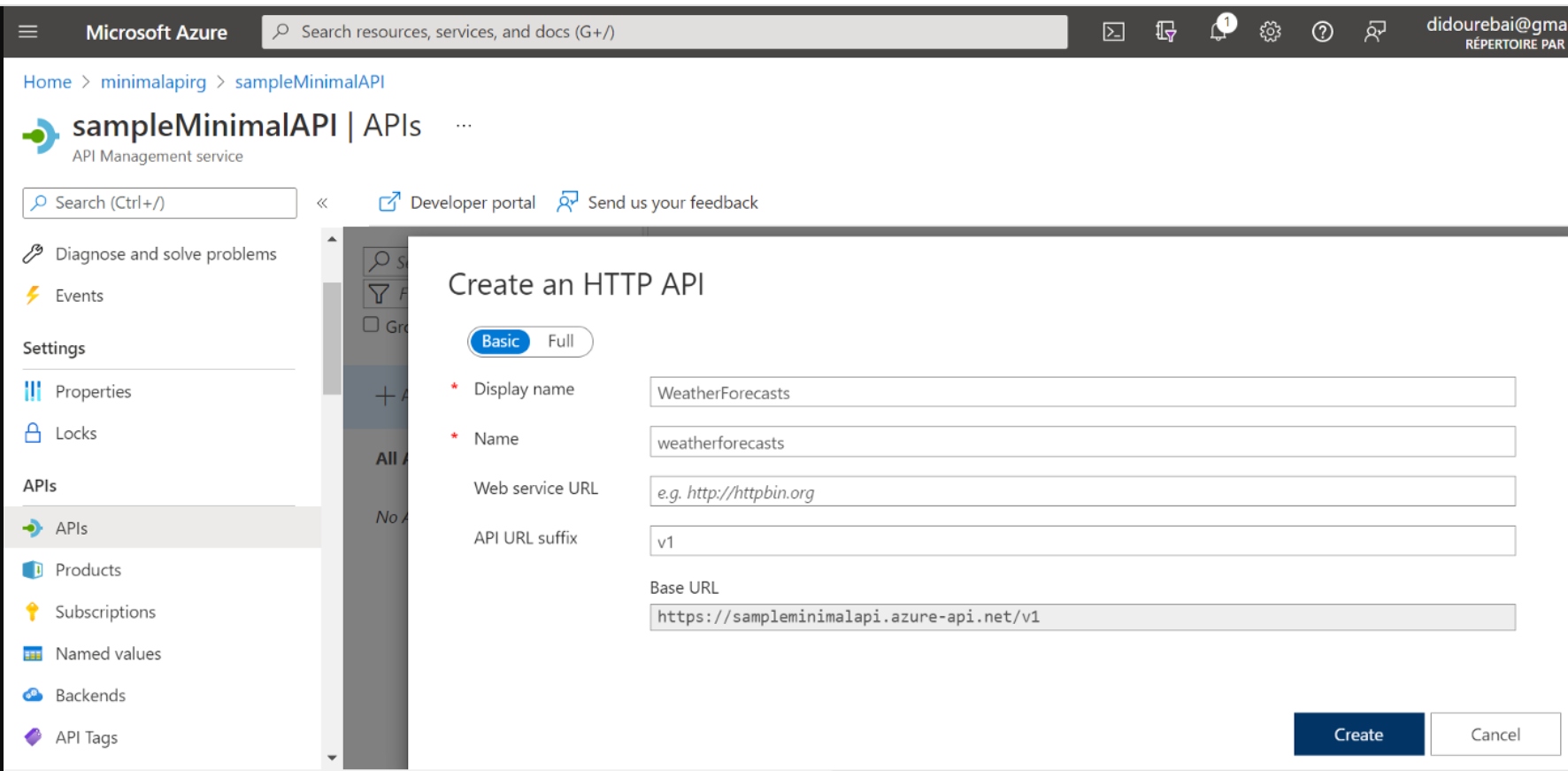
Task: Open the ellipsis more options menu
Action: [464, 126]
